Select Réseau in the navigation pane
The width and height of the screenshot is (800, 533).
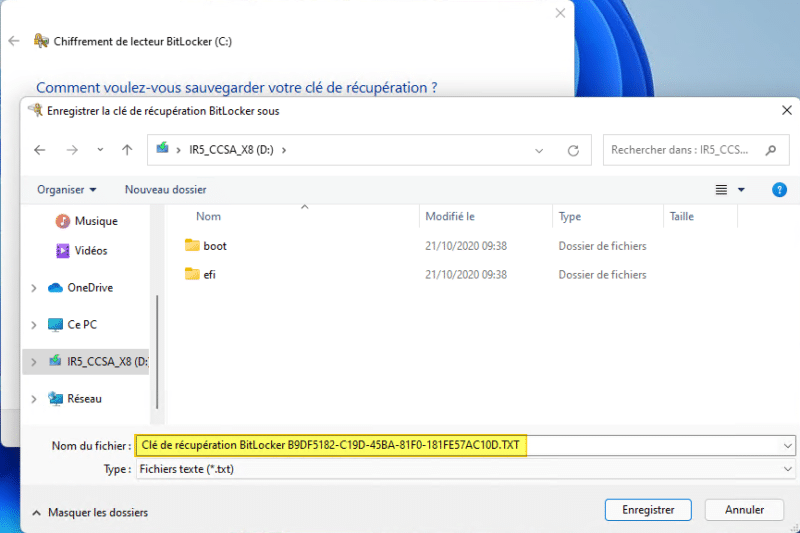[x=84, y=399]
